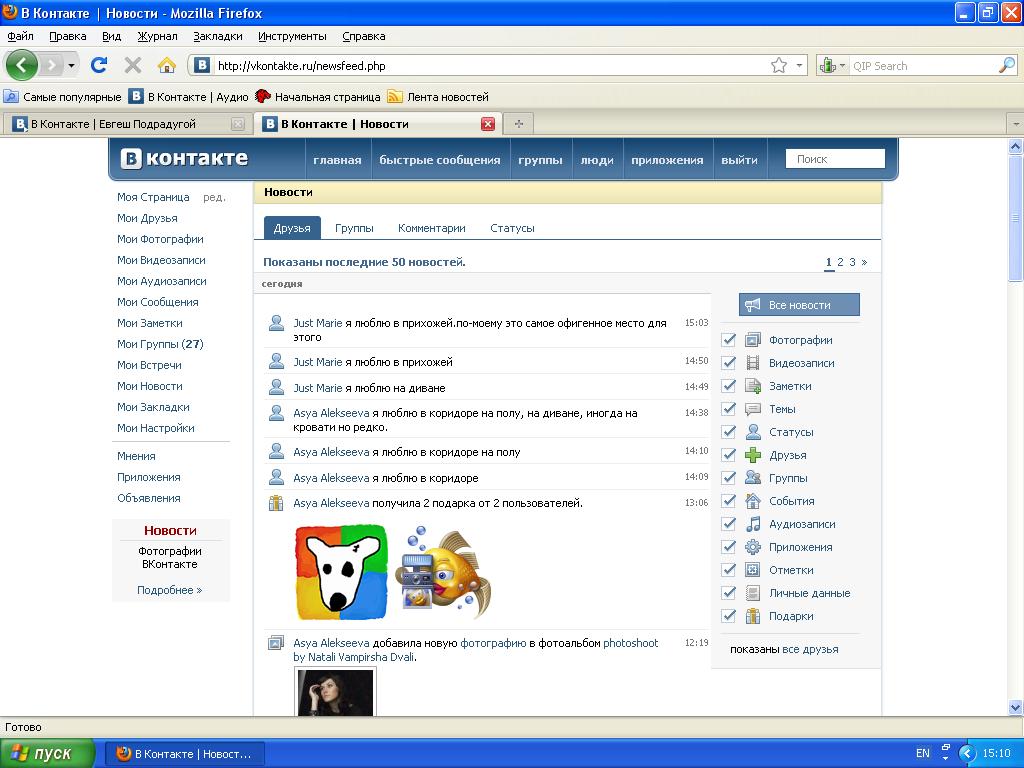Click photo icon next to 'добавила новую фотографию'
The width and height of the screenshot is (1024, 768).
[276, 643]
